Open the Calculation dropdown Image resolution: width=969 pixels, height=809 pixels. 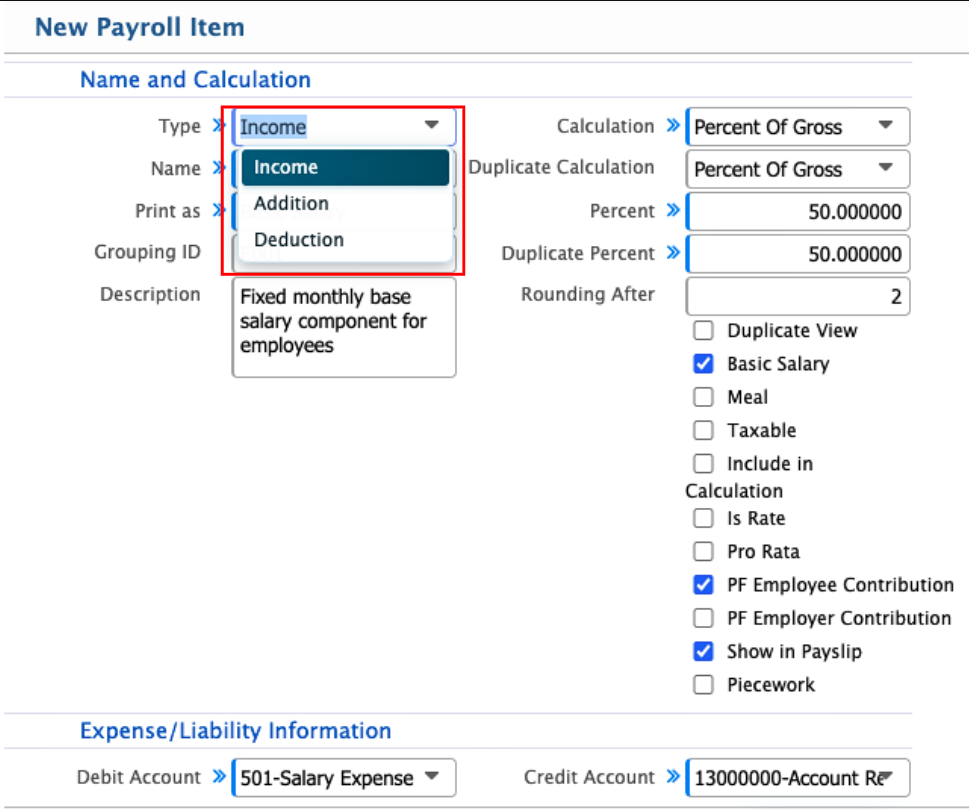(x=797, y=127)
